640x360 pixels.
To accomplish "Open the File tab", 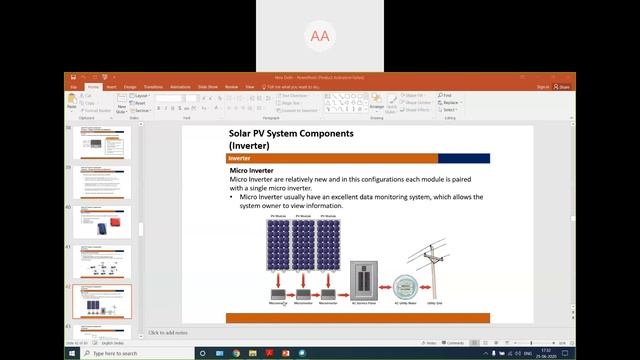I will (73, 87).
